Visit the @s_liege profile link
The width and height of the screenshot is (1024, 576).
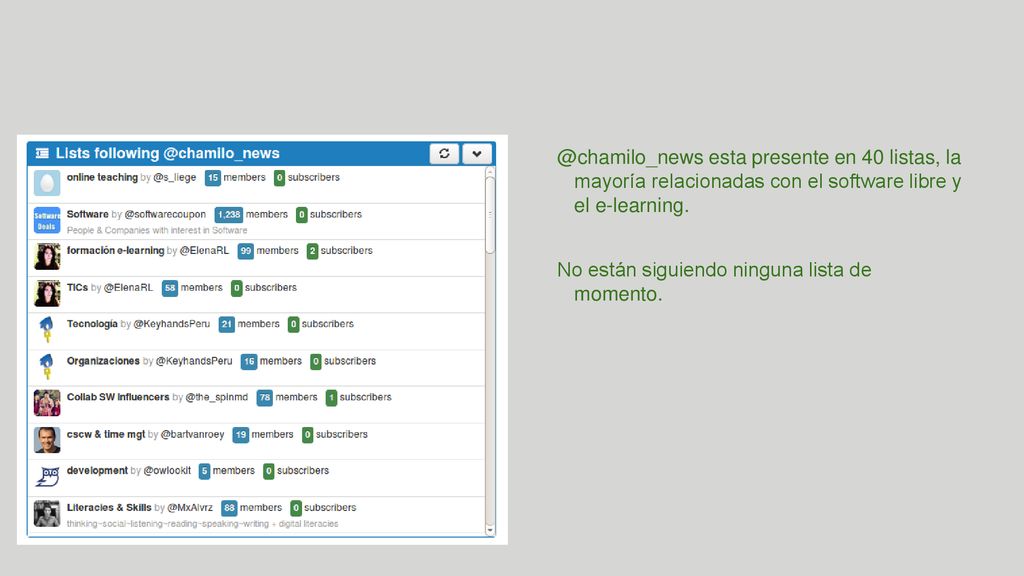pyautogui.click(x=174, y=178)
